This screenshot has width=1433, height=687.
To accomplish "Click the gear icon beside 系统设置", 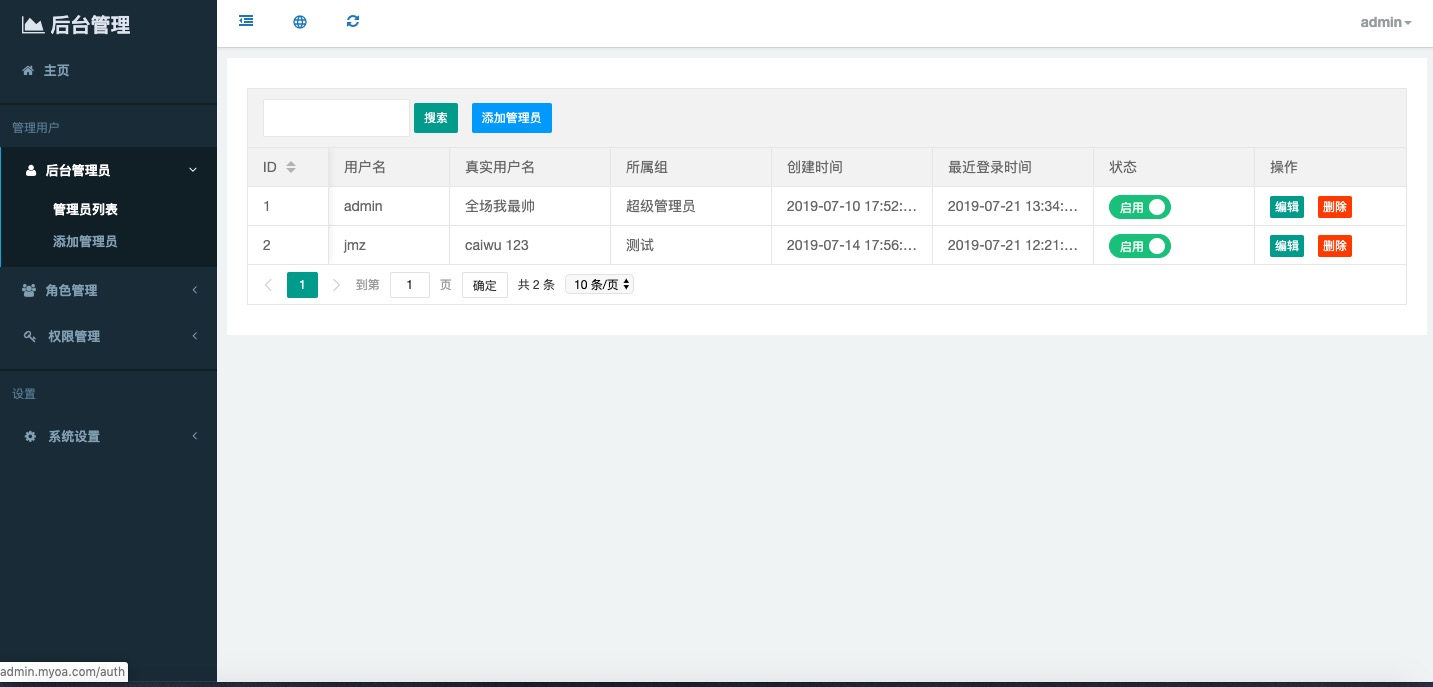I will (30, 436).
